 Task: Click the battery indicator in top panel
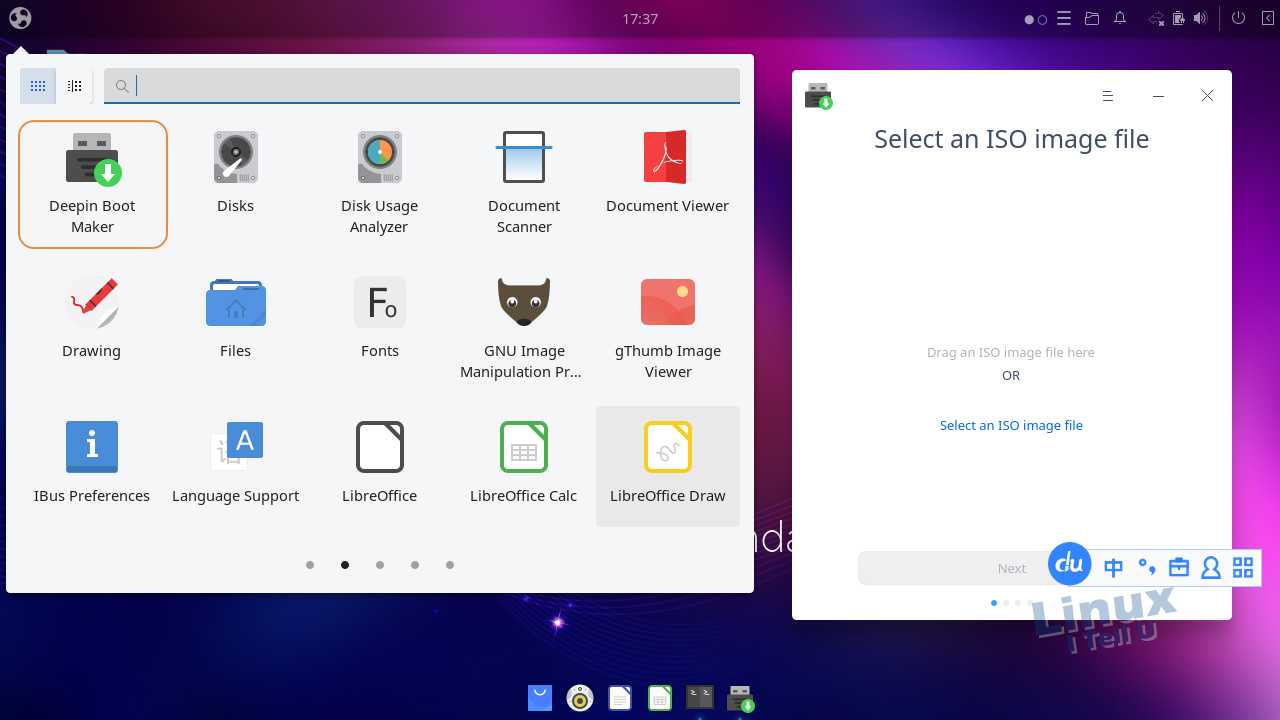click(x=1179, y=18)
